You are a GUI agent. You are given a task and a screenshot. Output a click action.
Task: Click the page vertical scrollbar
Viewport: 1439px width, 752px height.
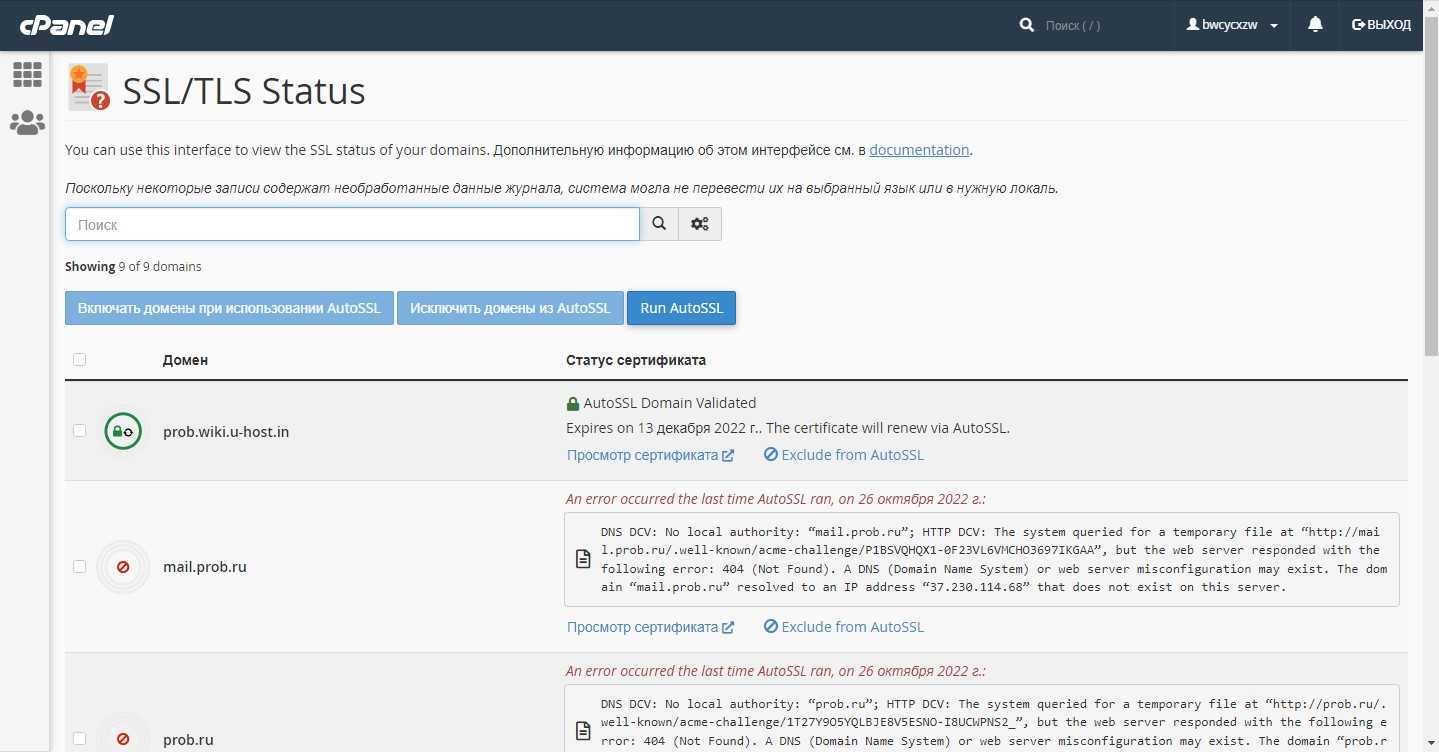point(1431,200)
